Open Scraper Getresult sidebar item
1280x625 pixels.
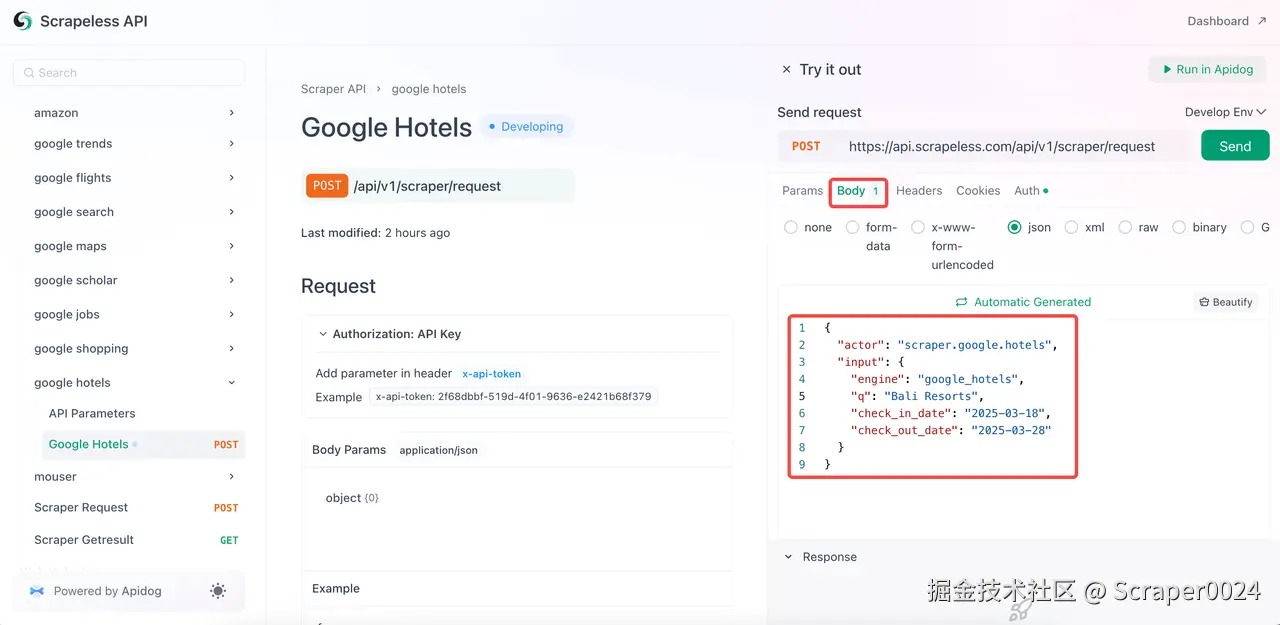[x=134, y=539]
